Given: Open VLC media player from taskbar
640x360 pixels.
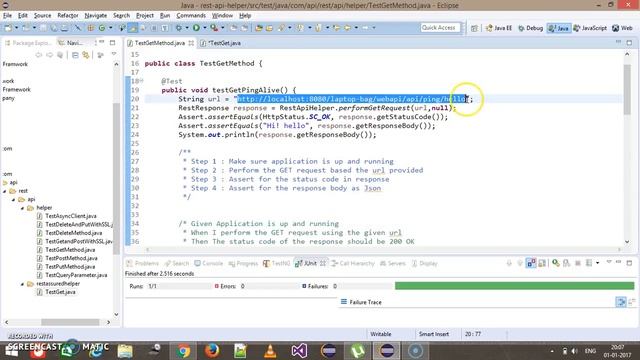Looking at the screenshot, I should click(x=270, y=350).
